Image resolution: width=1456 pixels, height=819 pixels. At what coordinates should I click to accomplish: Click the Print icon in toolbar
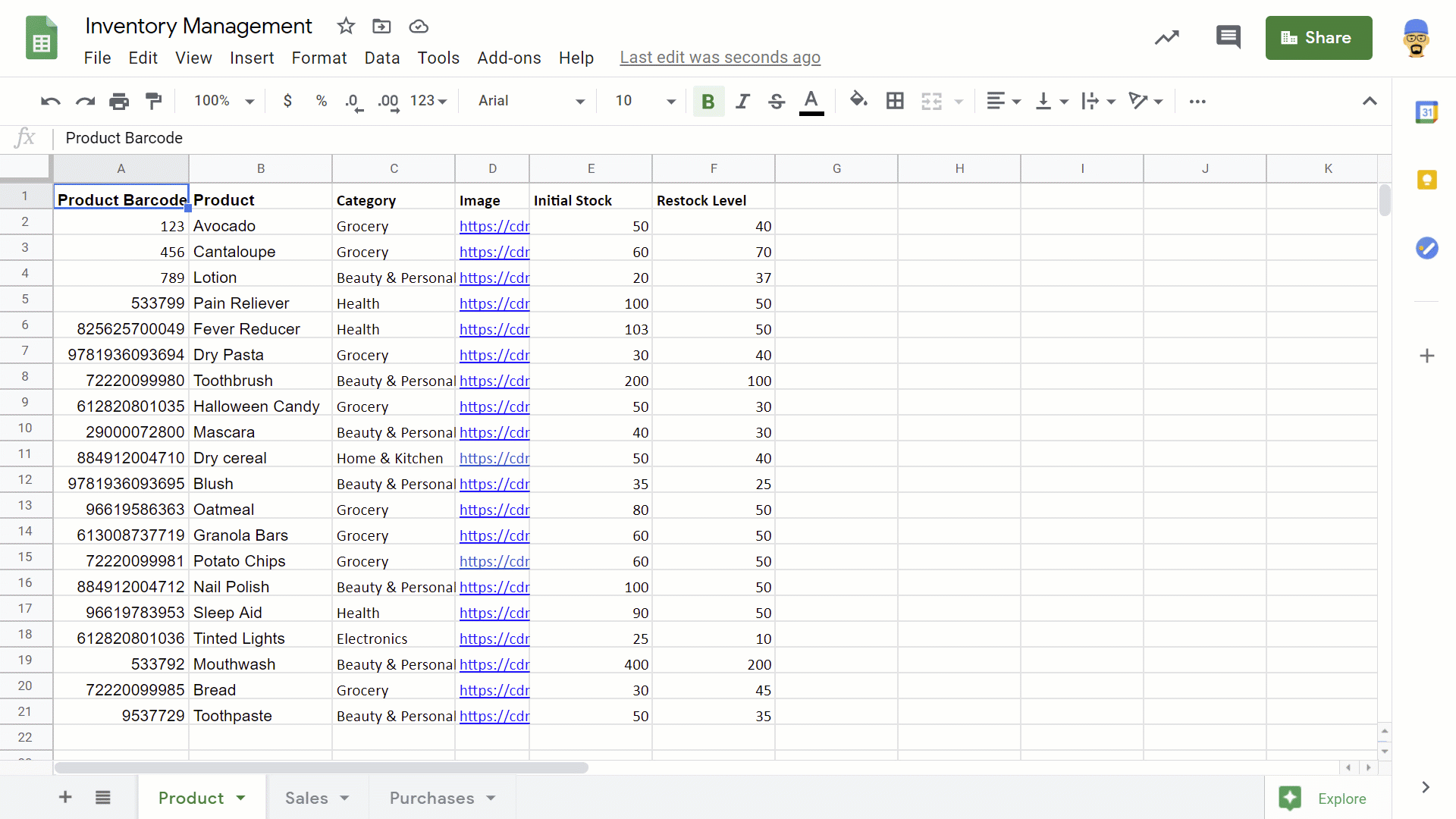click(119, 100)
